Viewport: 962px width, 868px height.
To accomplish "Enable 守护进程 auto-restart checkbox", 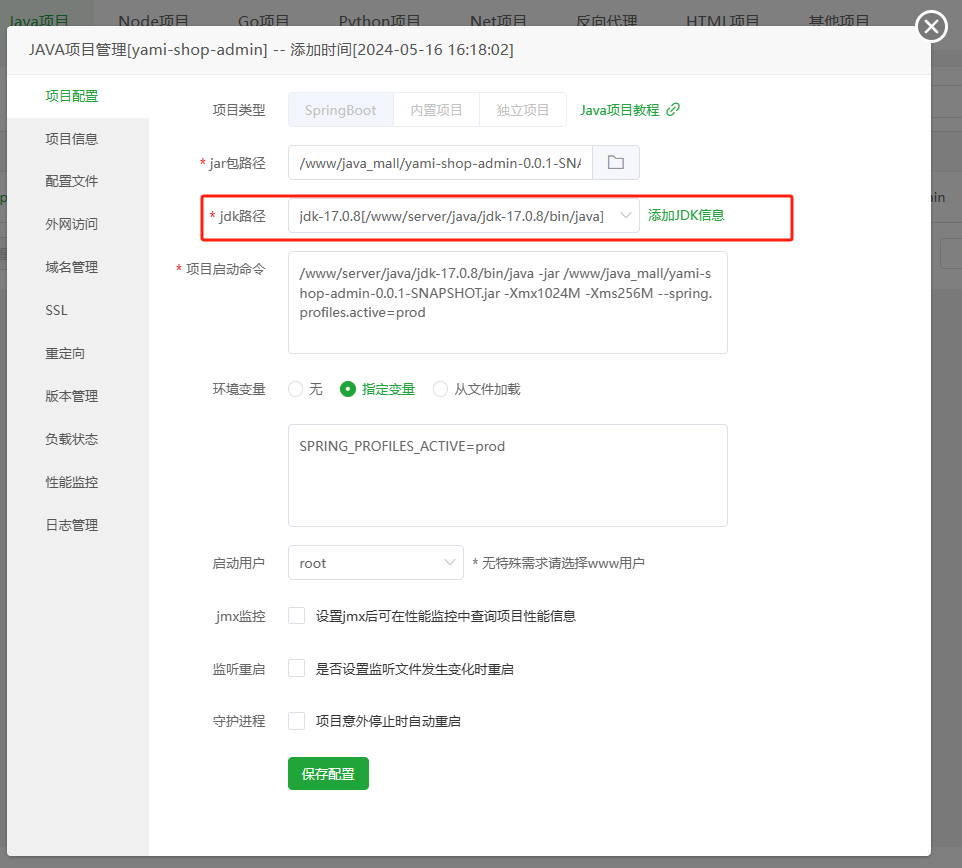I will coord(296,721).
